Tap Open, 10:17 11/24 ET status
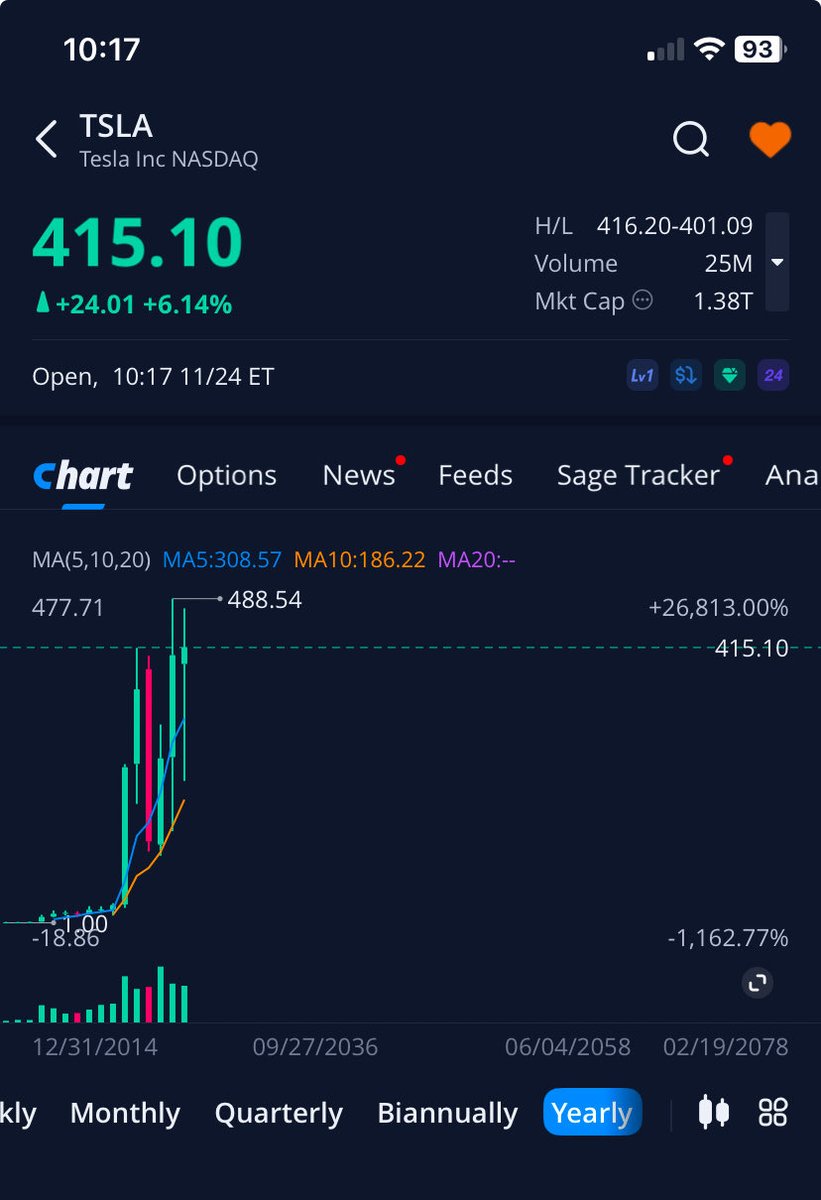 (153, 377)
